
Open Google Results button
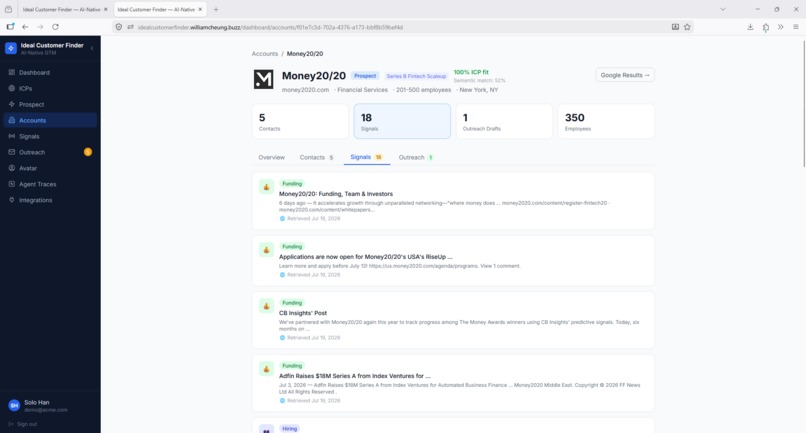point(625,75)
